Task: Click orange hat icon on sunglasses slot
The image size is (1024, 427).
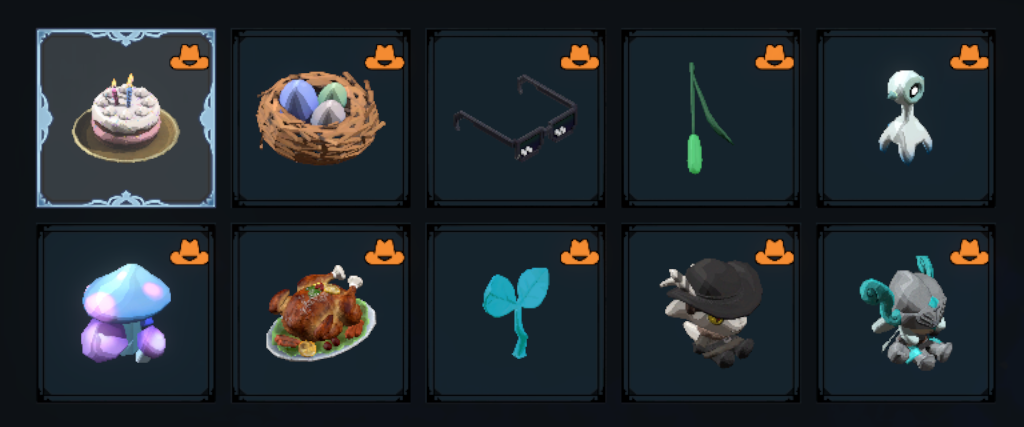Action: 580,57
